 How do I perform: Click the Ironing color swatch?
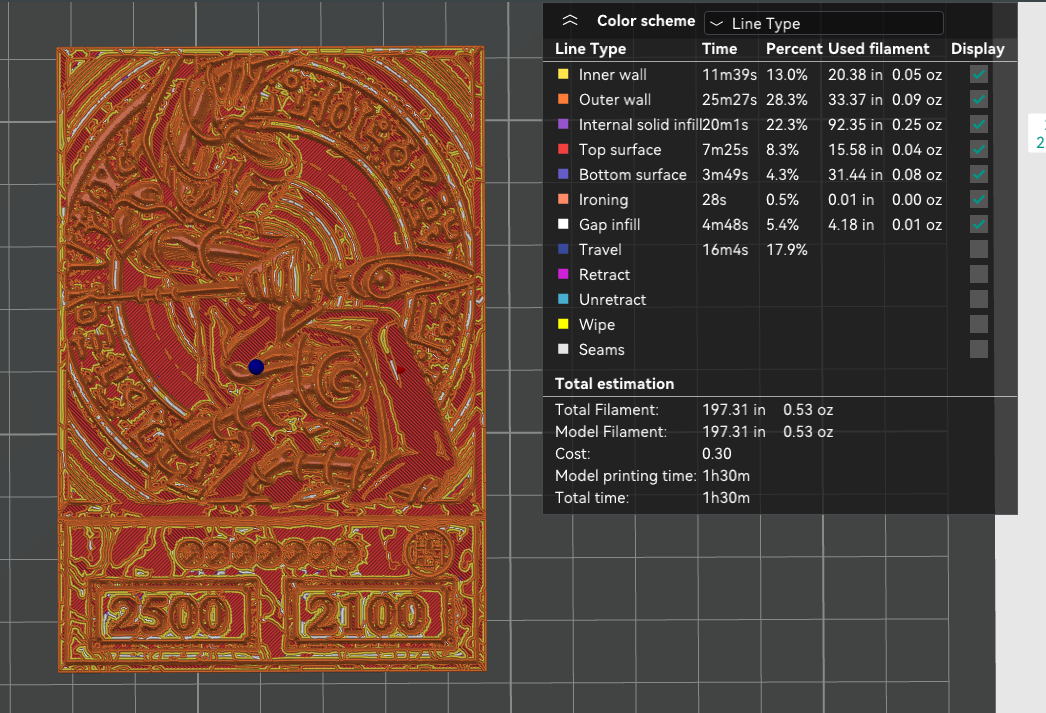click(x=563, y=199)
